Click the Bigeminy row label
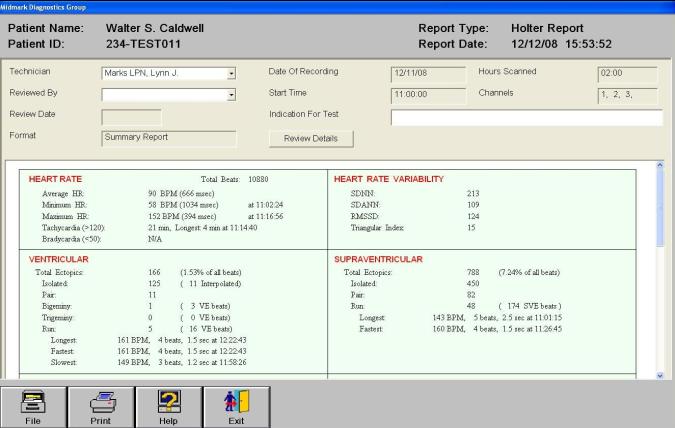The height and width of the screenshot is (428, 675). tap(57, 306)
